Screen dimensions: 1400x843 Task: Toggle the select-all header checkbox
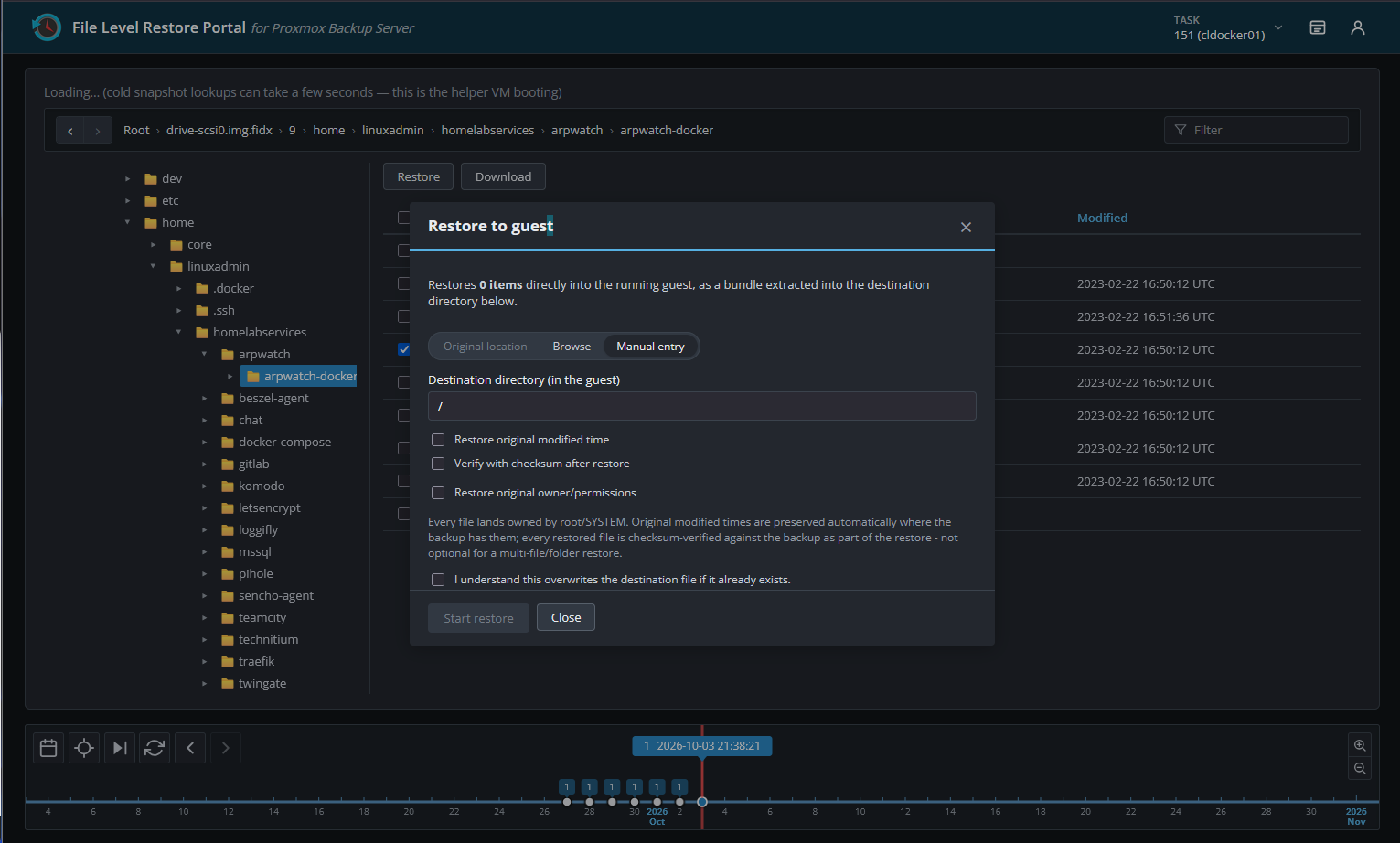point(403,218)
